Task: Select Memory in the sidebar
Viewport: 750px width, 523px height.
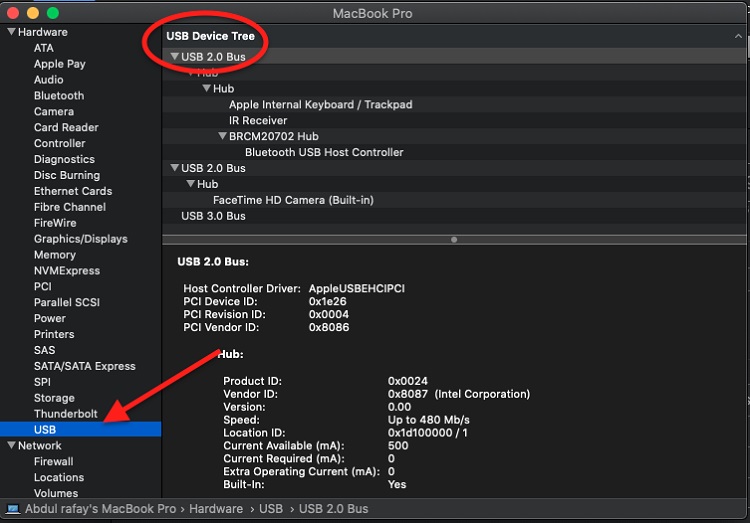Action: point(55,255)
